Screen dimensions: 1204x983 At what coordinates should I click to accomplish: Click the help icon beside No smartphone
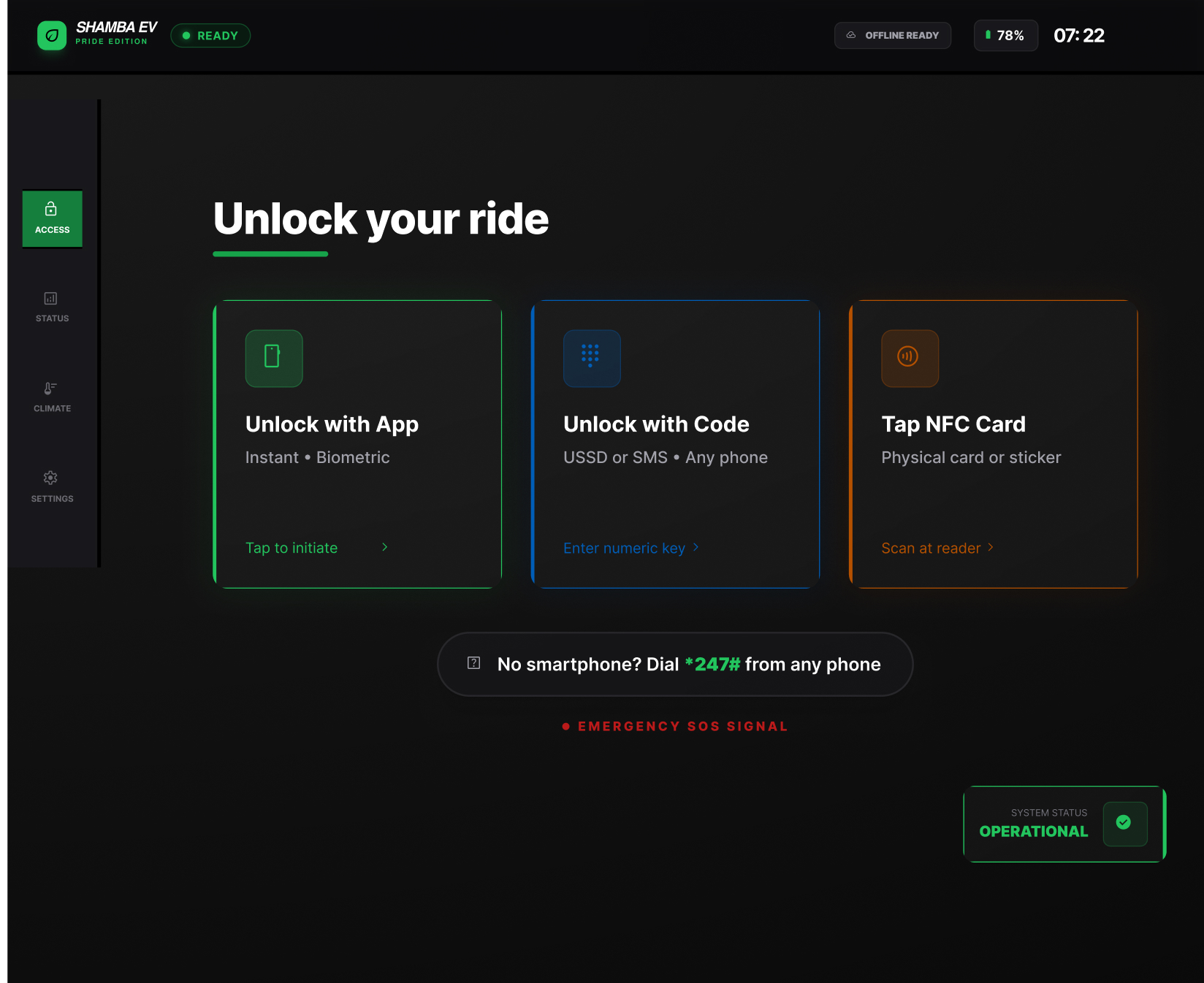point(473,663)
